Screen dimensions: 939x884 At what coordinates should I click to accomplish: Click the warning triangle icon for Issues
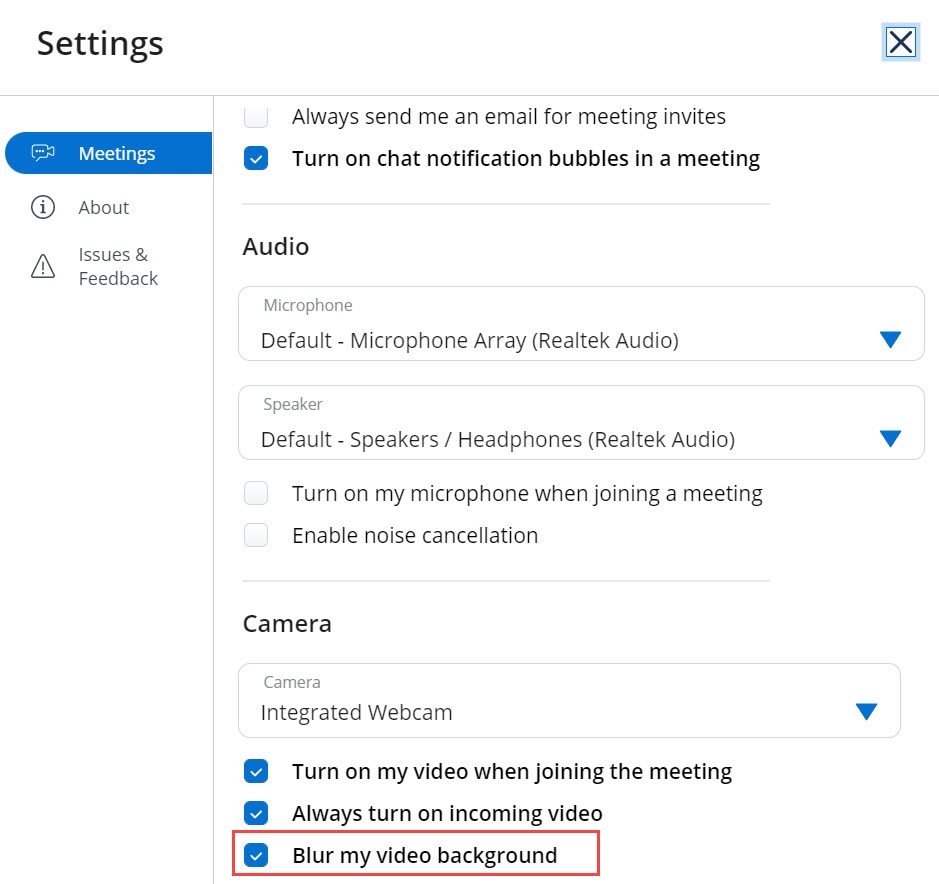[x=43, y=266]
